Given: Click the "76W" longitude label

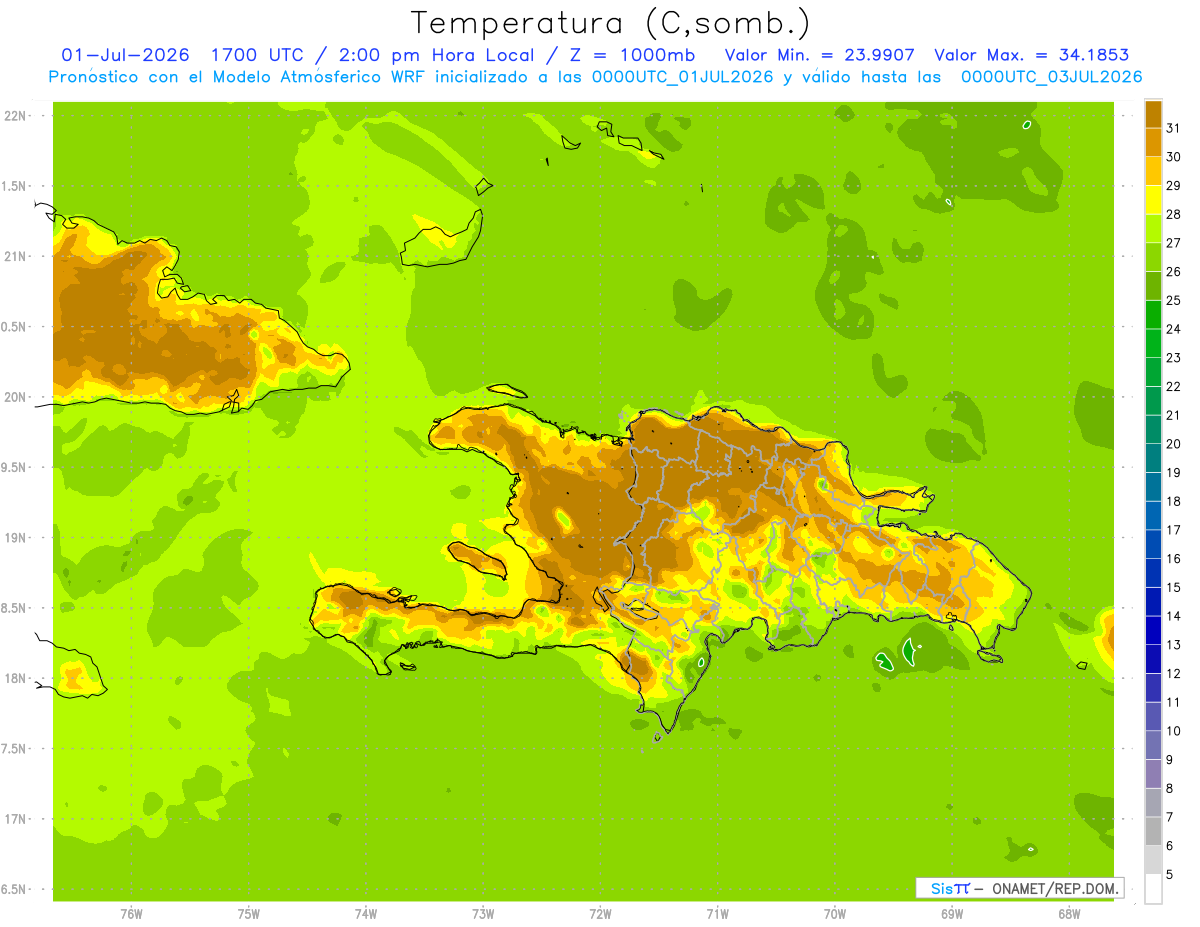Looking at the screenshot, I should coord(131,914).
